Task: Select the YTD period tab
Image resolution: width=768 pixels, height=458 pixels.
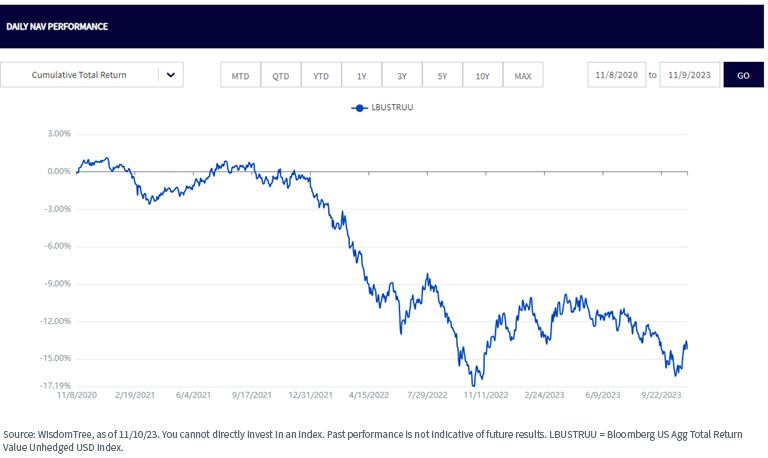Action: click(x=321, y=75)
